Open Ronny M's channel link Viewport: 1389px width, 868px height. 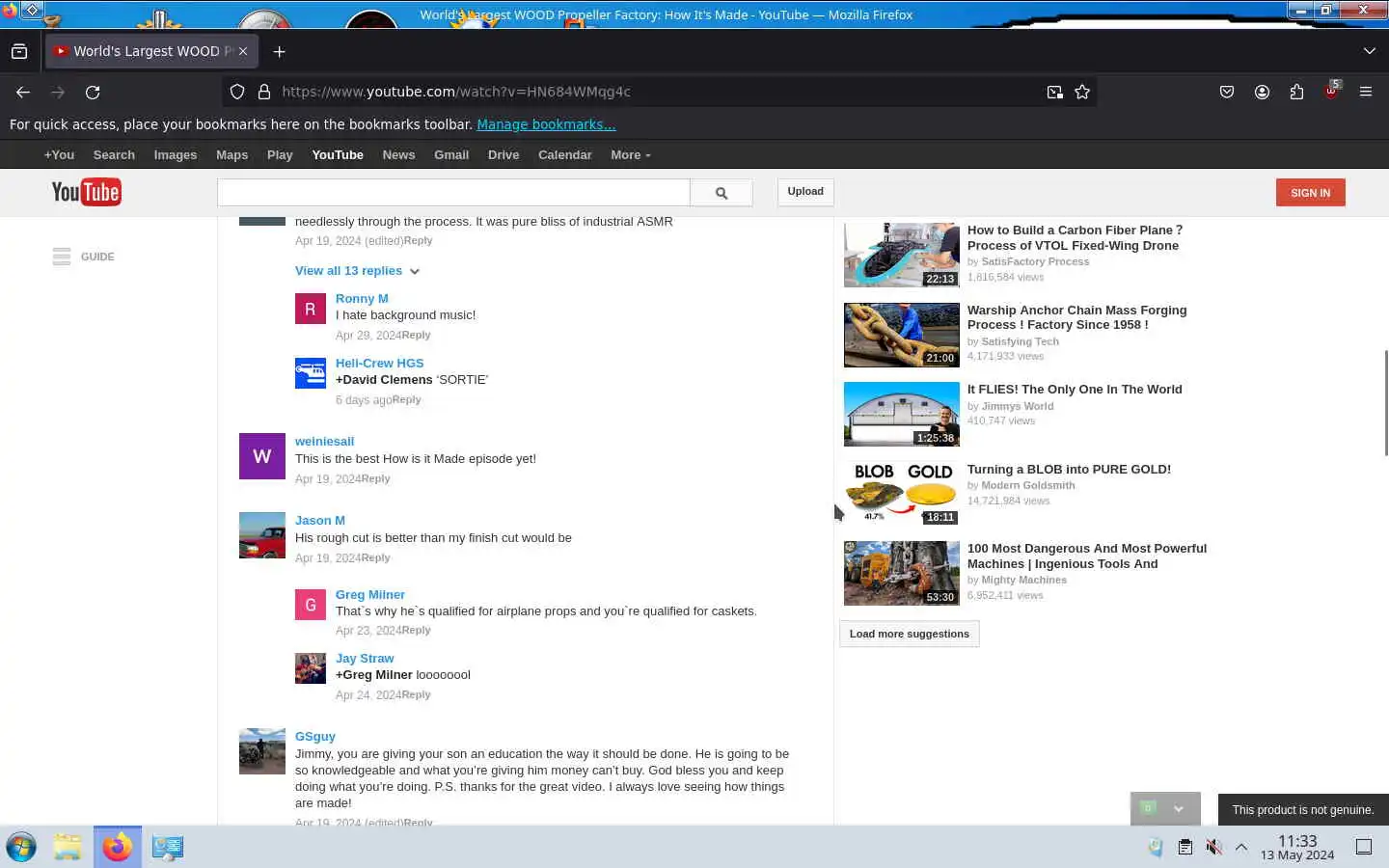click(x=362, y=299)
